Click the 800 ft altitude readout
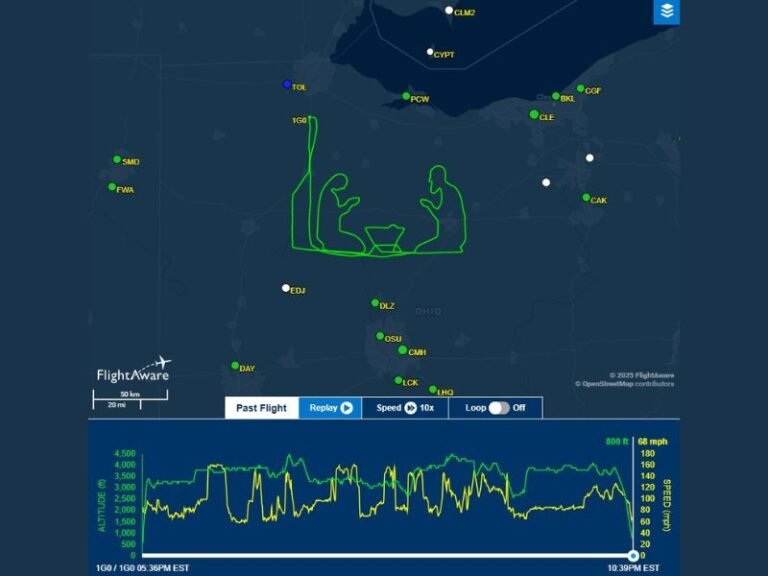Image resolution: width=768 pixels, height=576 pixels. [x=617, y=441]
